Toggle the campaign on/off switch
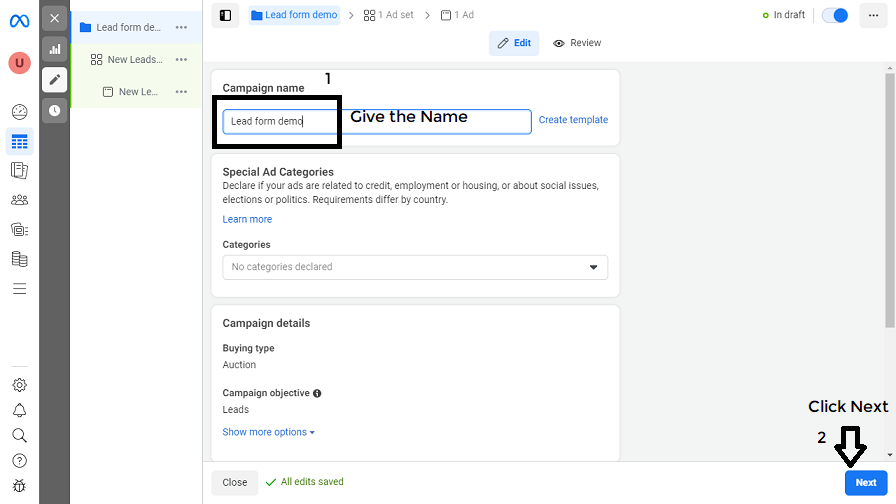The width and height of the screenshot is (896, 504). tap(834, 15)
